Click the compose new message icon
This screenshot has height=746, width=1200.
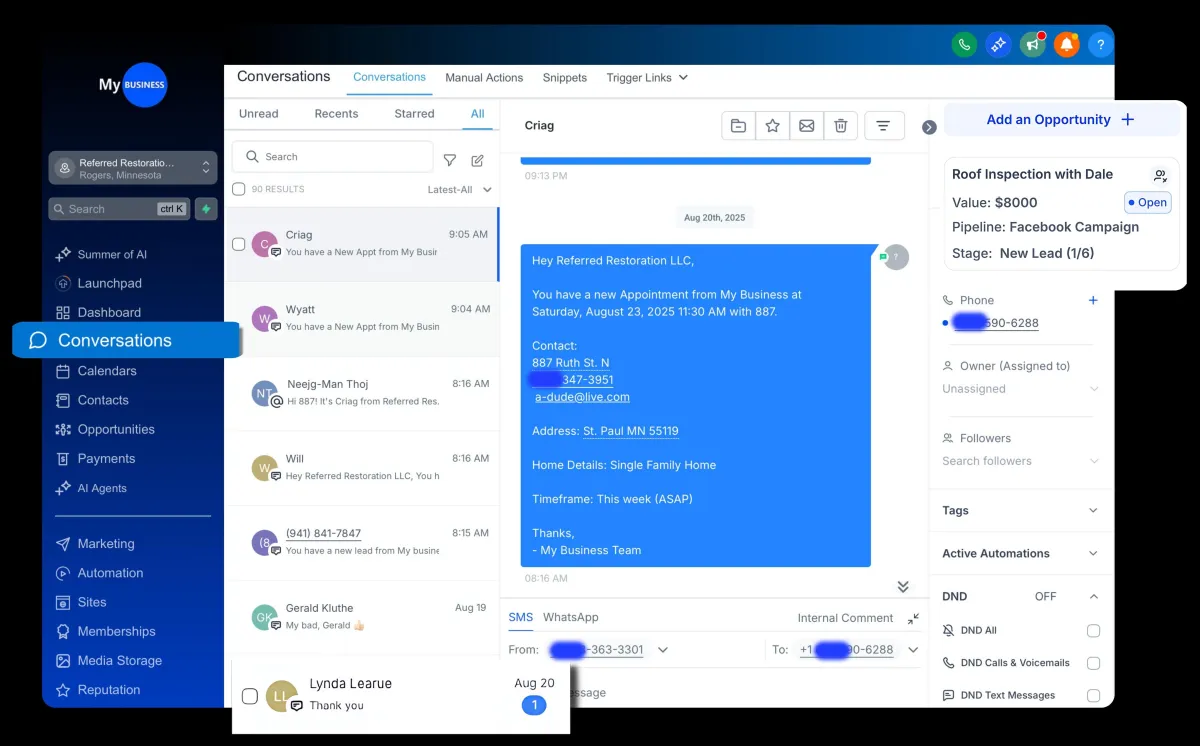pyautogui.click(x=478, y=160)
